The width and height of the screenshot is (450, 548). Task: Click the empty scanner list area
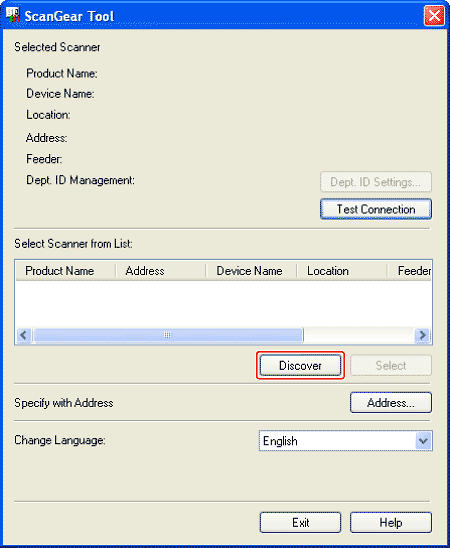(224, 303)
